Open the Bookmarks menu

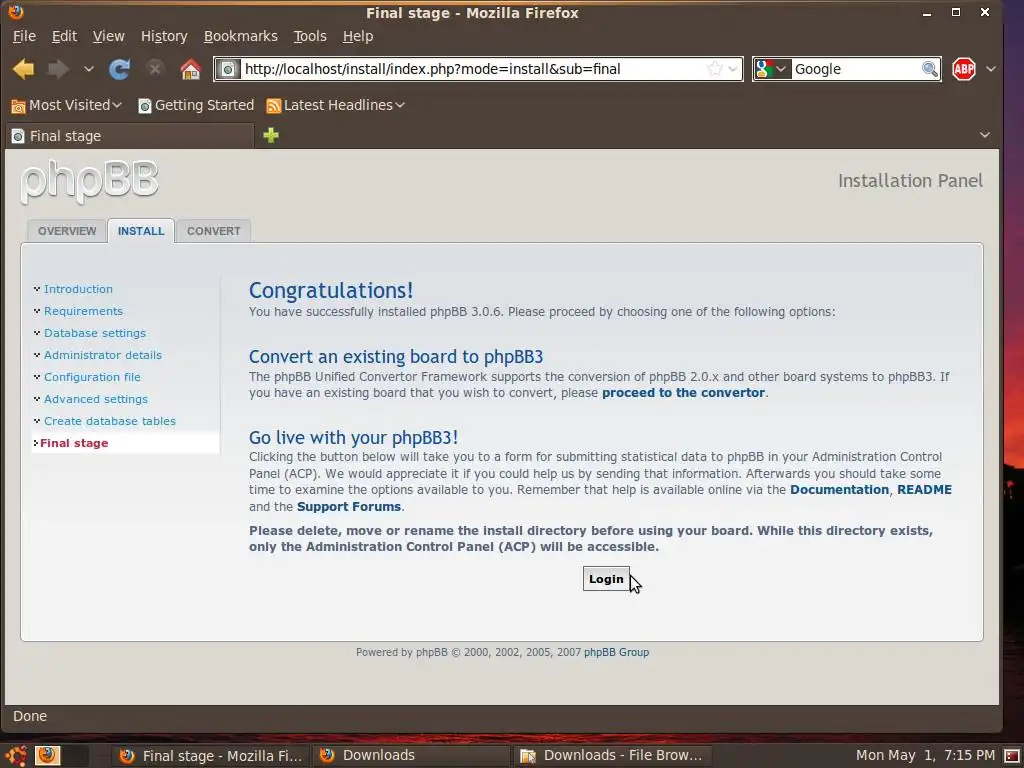pos(240,37)
